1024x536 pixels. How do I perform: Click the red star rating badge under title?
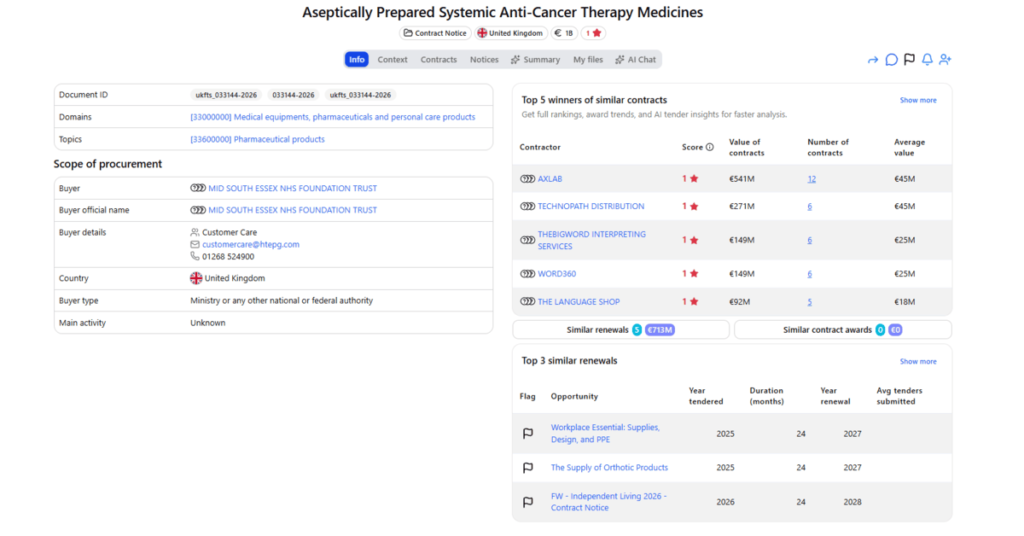593,33
